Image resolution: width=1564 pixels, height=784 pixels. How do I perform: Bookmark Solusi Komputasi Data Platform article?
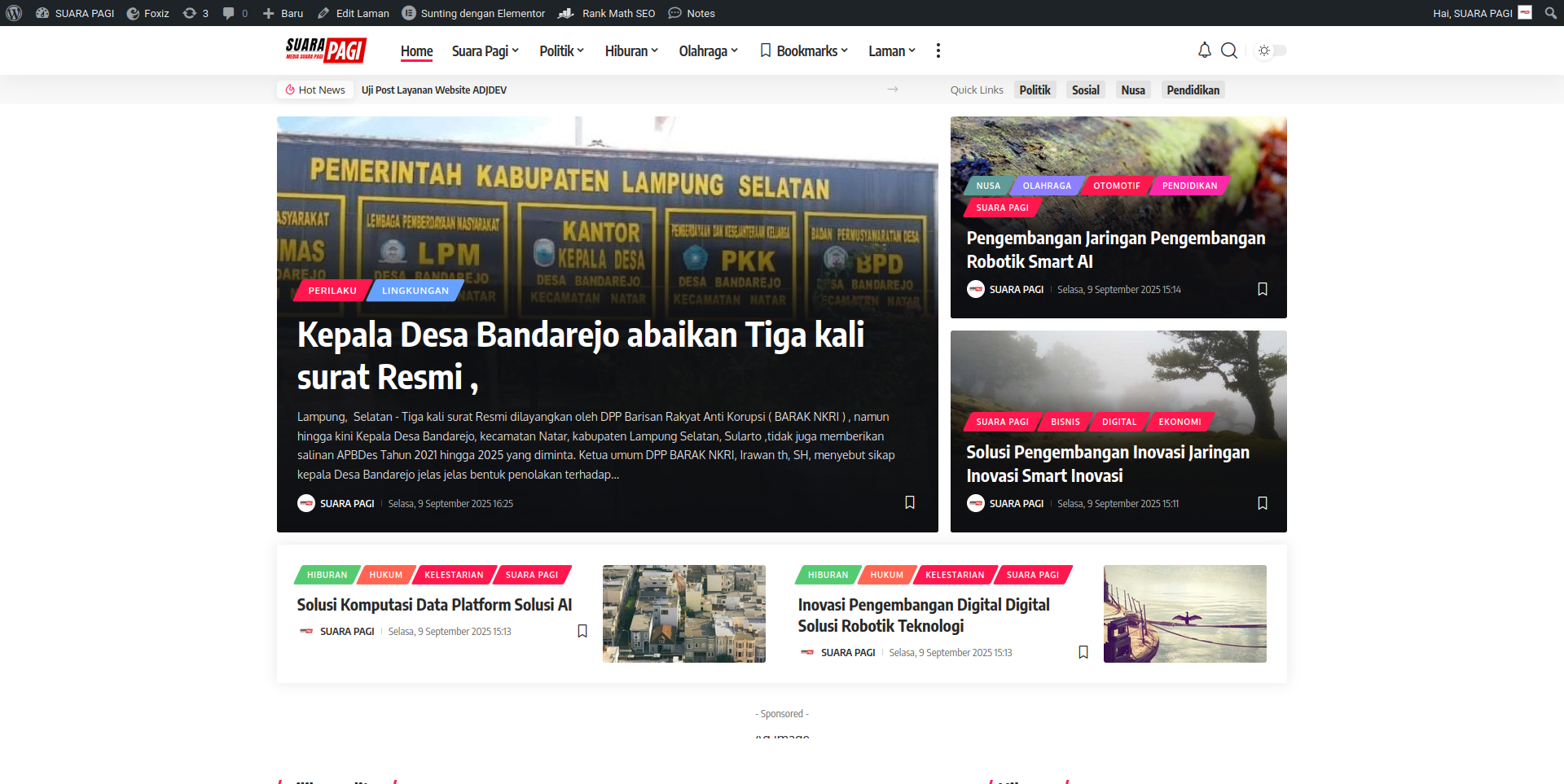582,631
